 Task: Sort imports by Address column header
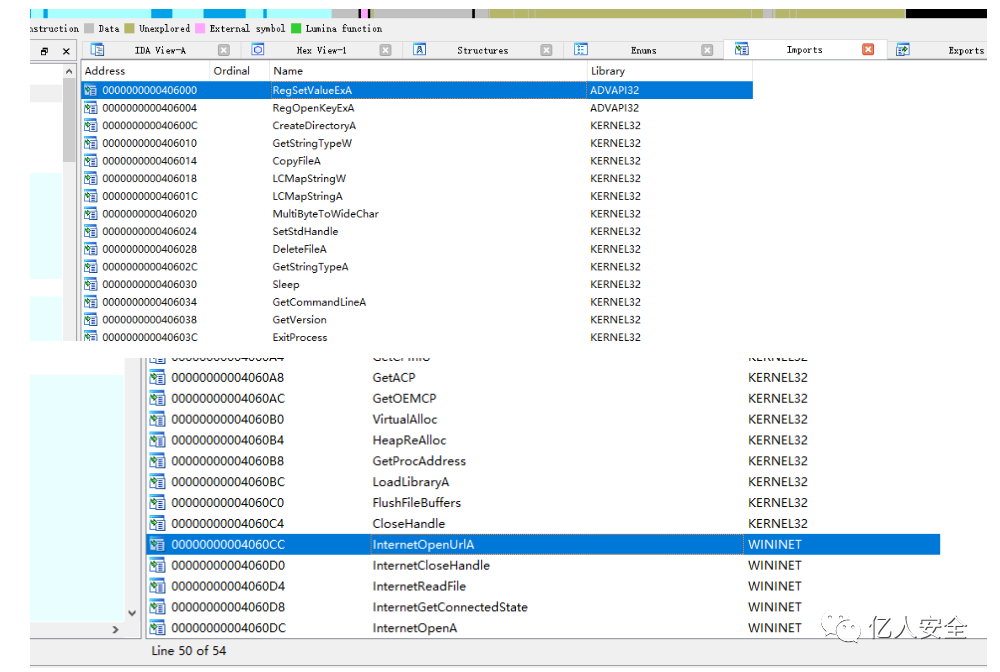pyautogui.click(x=145, y=71)
